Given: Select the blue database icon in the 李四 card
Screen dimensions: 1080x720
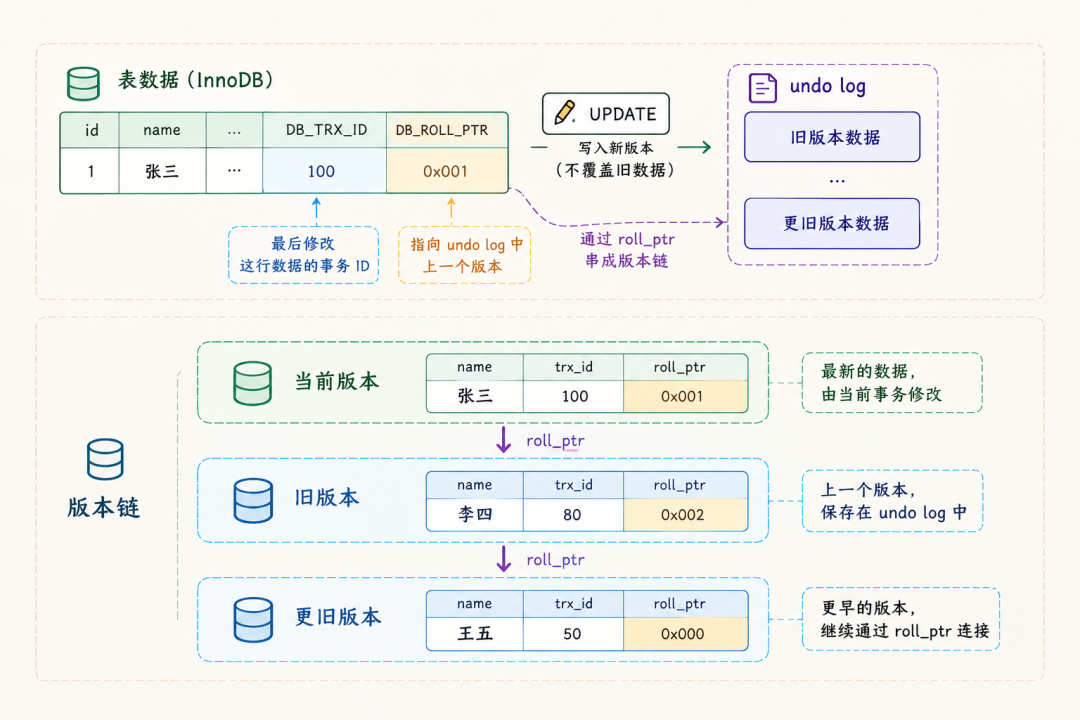Looking at the screenshot, I should point(253,500).
